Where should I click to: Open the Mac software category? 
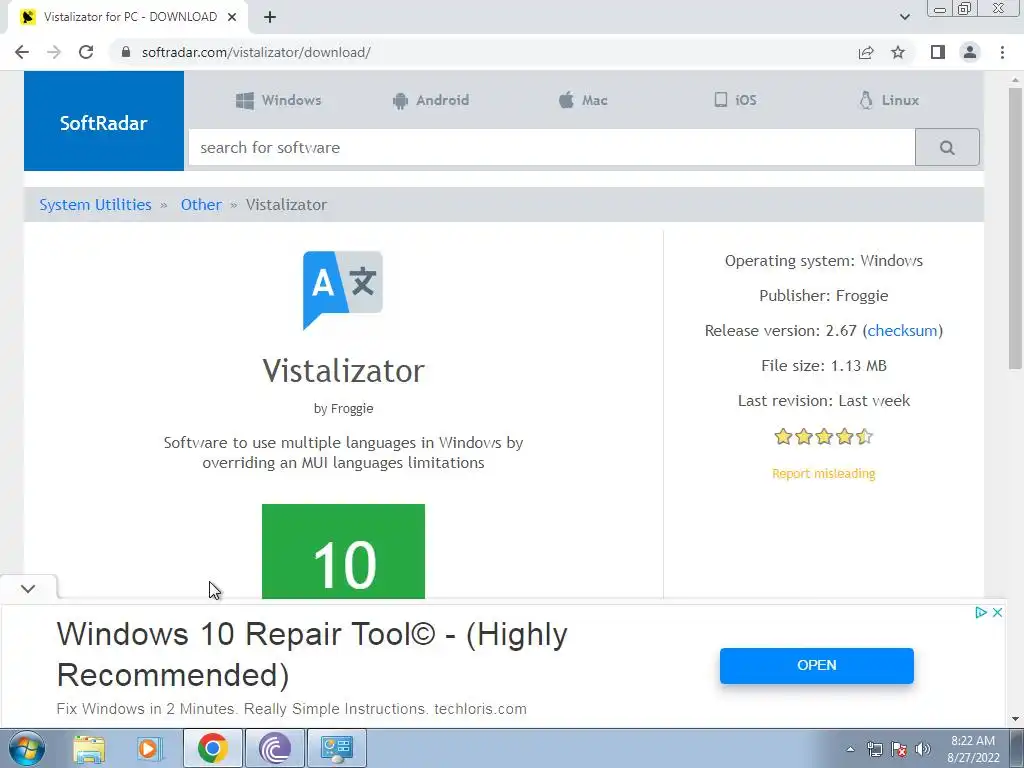pyautogui.click(x=583, y=100)
